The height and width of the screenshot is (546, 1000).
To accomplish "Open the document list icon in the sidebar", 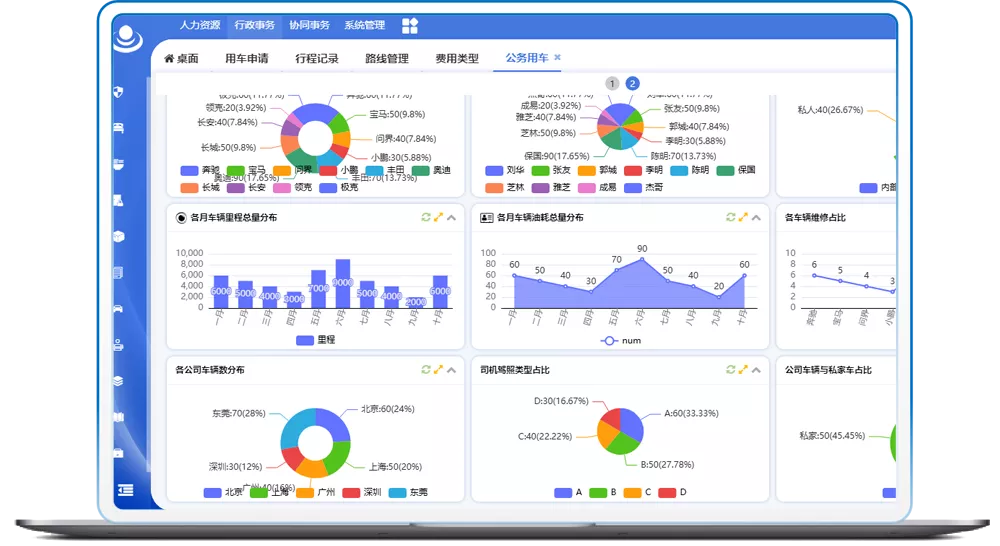I will [x=118, y=273].
